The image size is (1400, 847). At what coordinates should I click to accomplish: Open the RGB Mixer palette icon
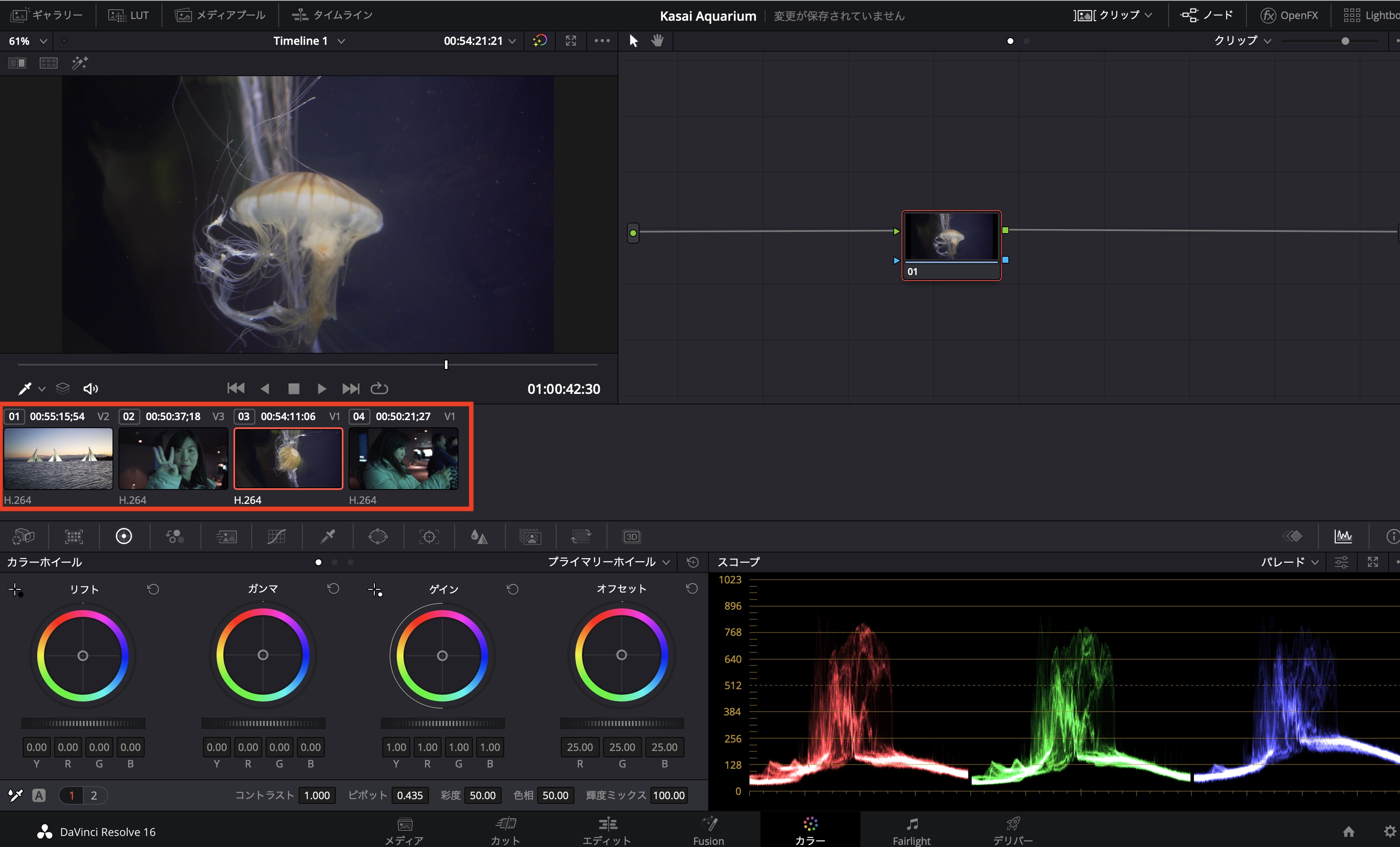[174, 536]
